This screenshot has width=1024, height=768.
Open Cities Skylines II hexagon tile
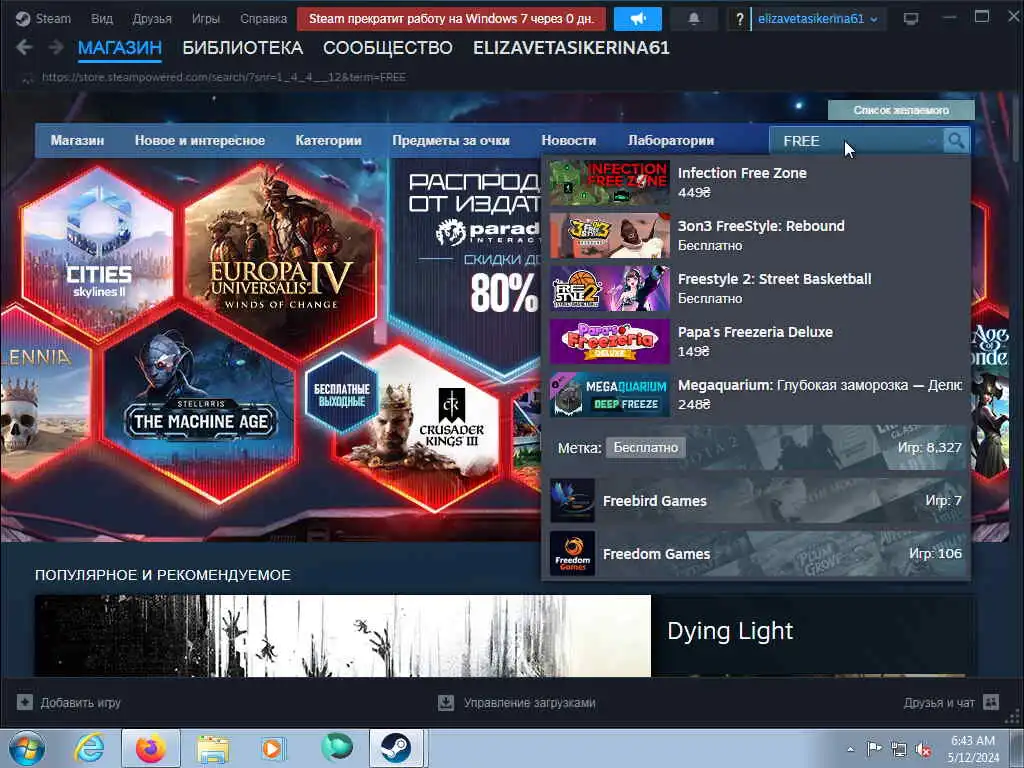99,251
